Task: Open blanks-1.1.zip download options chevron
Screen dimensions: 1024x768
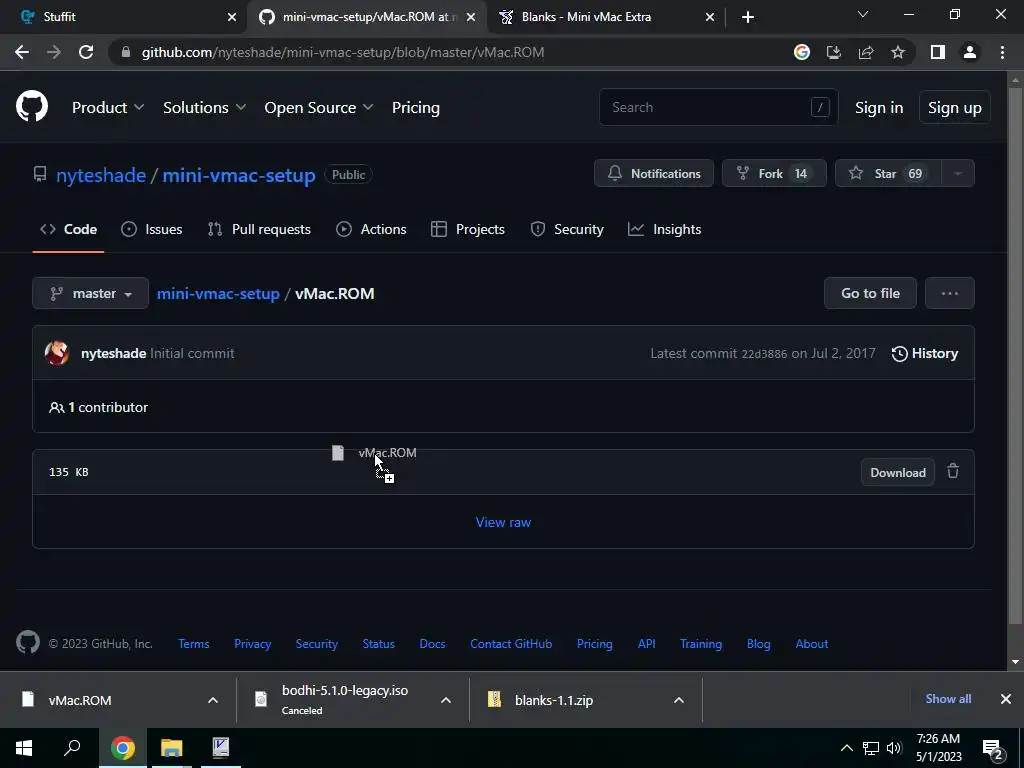Action: [679, 700]
